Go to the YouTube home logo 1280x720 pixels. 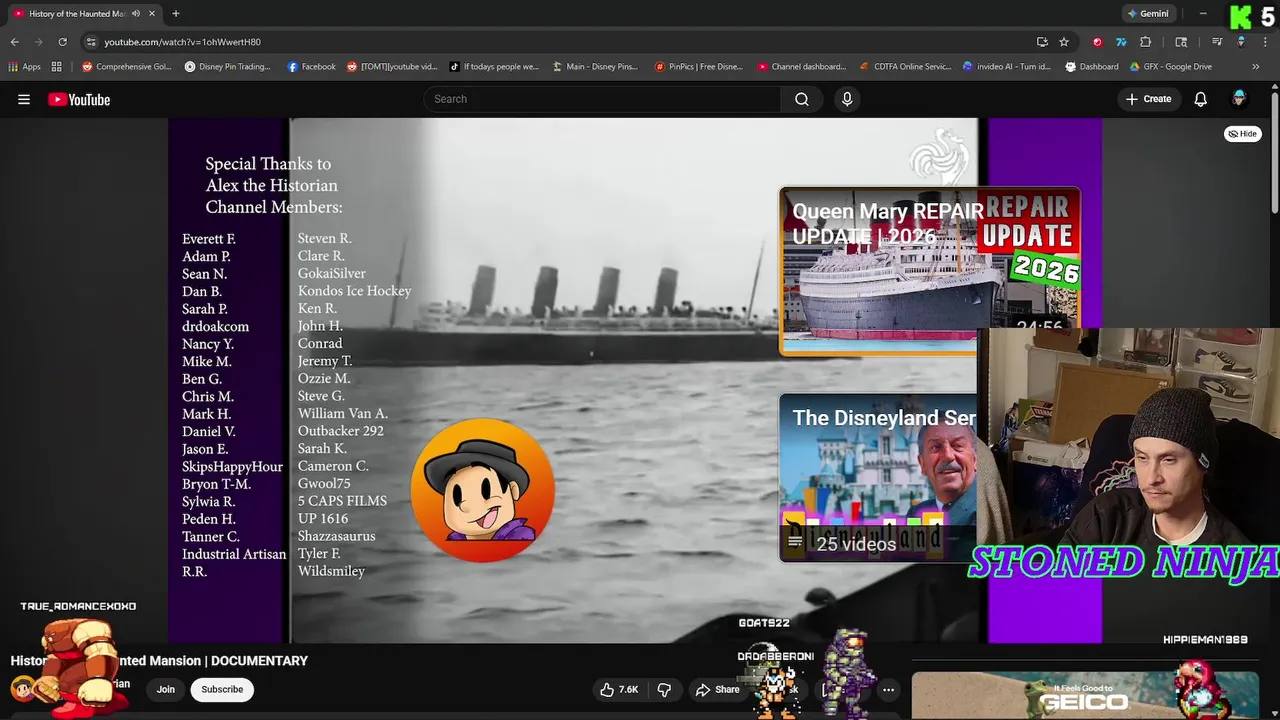[x=79, y=99]
